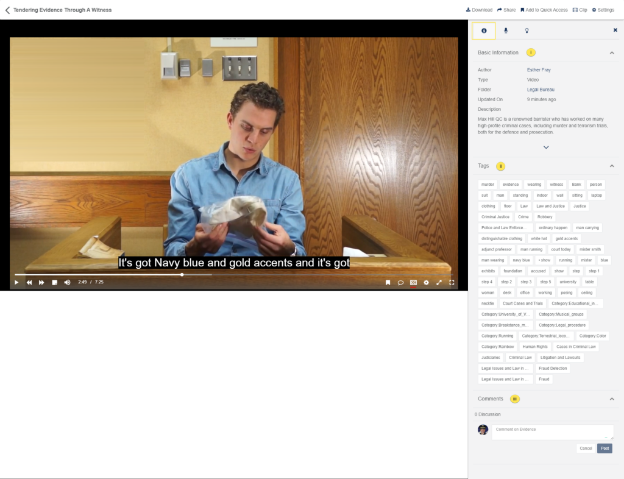Switch to the lightbulb insights tab

527,31
